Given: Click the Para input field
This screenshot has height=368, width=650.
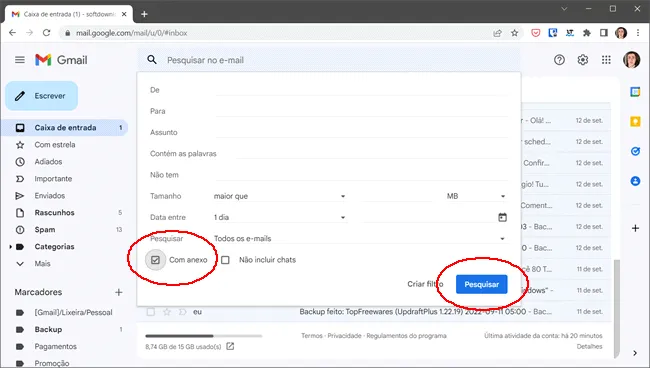Looking at the screenshot, I should coord(361,111).
